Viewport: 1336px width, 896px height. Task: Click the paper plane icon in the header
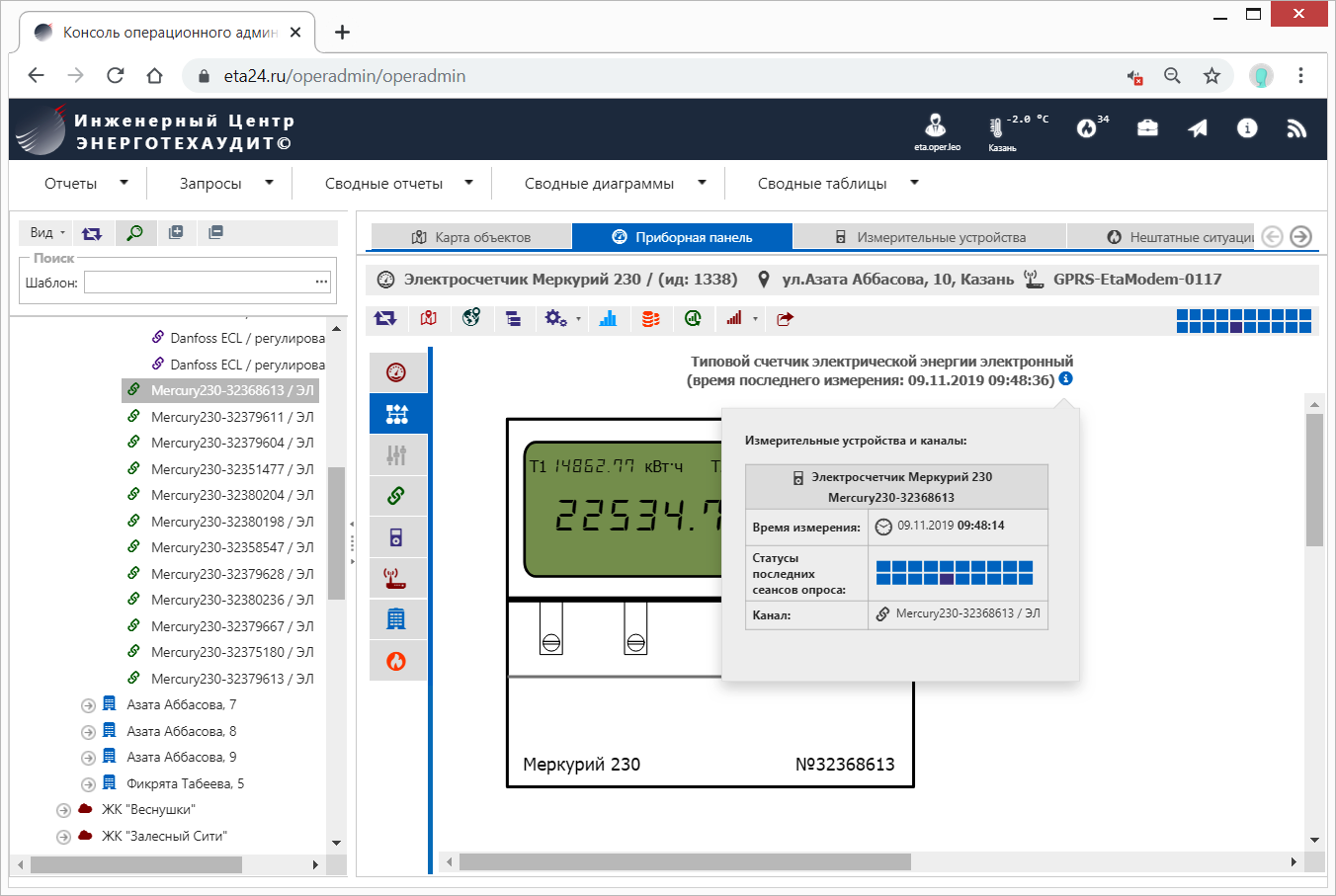click(x=1198, y=128)
